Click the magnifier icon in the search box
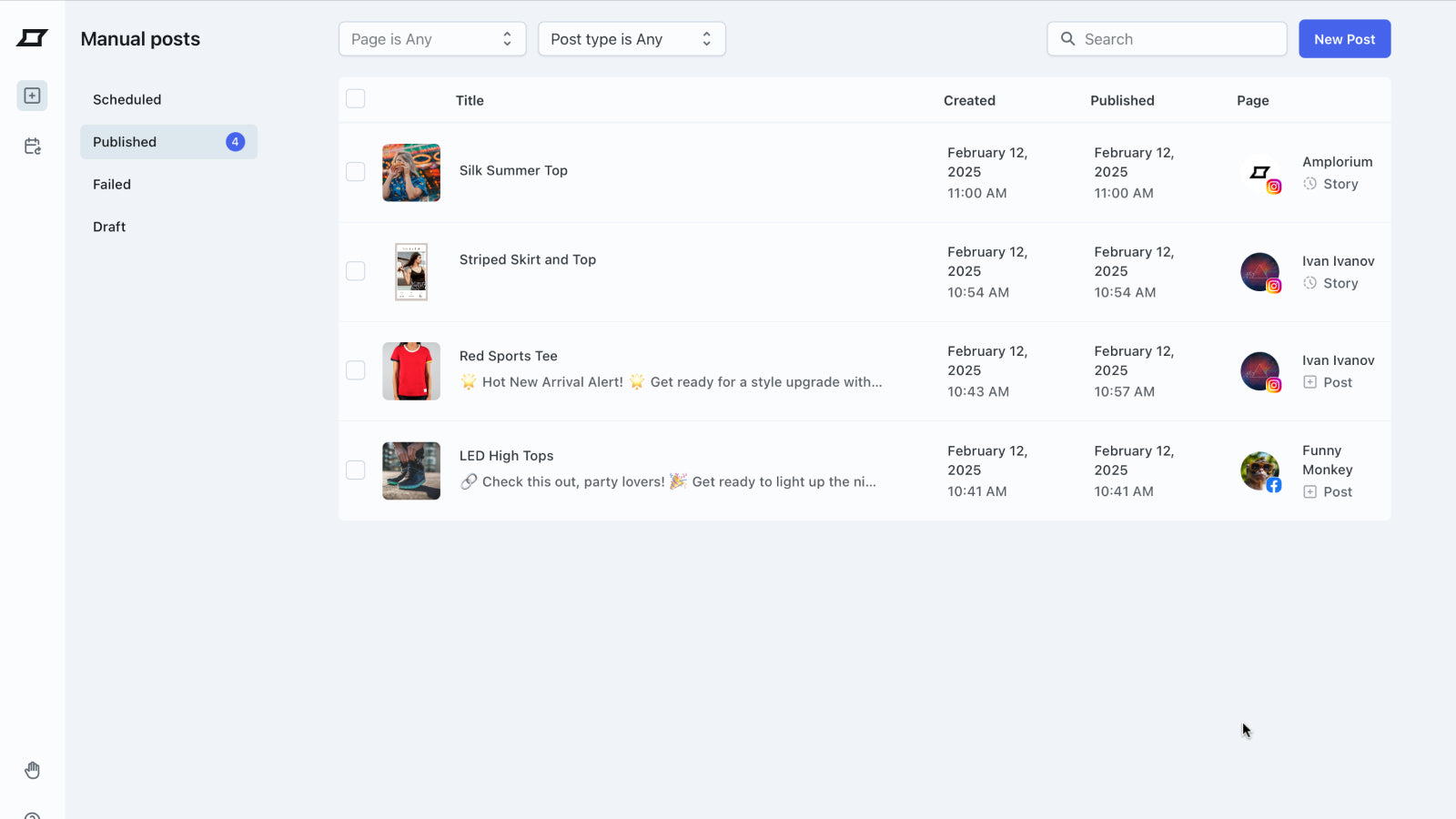Image resolution: width=1456 pixels, height=819 pixels. 1068,39
